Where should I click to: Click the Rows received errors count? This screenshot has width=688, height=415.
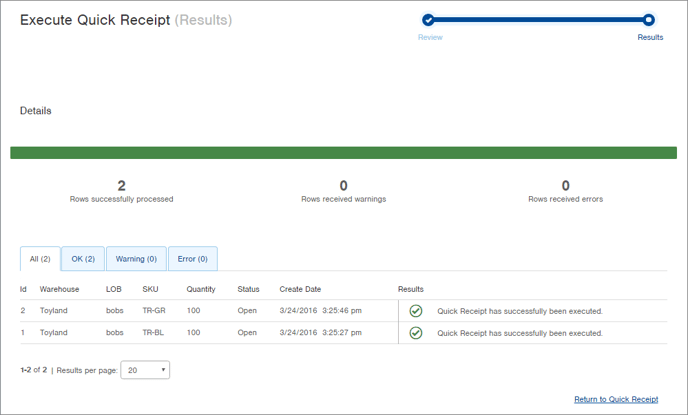point(565,185)
